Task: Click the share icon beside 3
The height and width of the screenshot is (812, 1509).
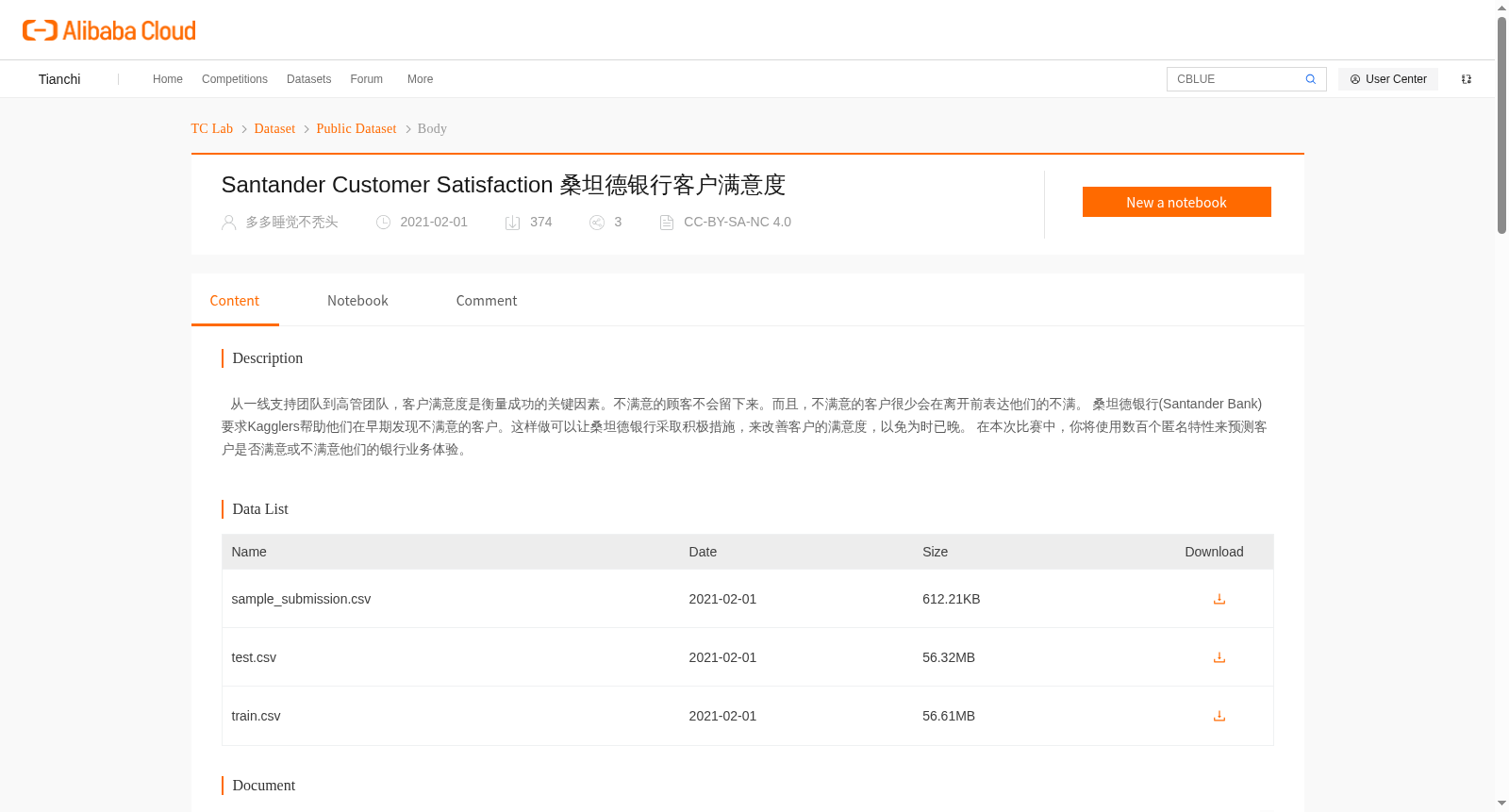Action: point(597,223)
